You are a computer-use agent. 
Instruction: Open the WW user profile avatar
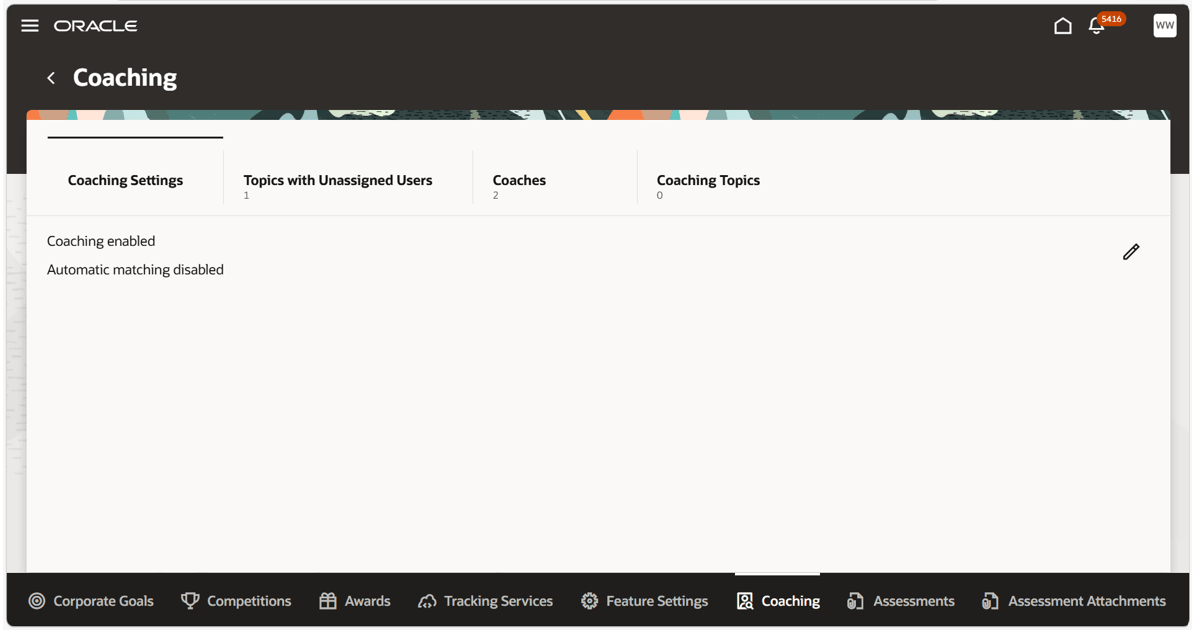point(1165,25)
